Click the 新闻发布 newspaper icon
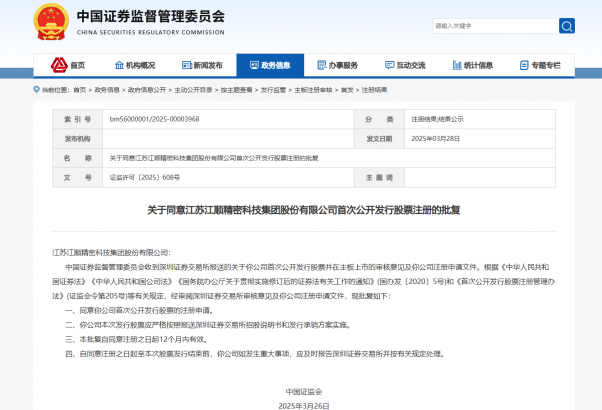 coord(187,65)
